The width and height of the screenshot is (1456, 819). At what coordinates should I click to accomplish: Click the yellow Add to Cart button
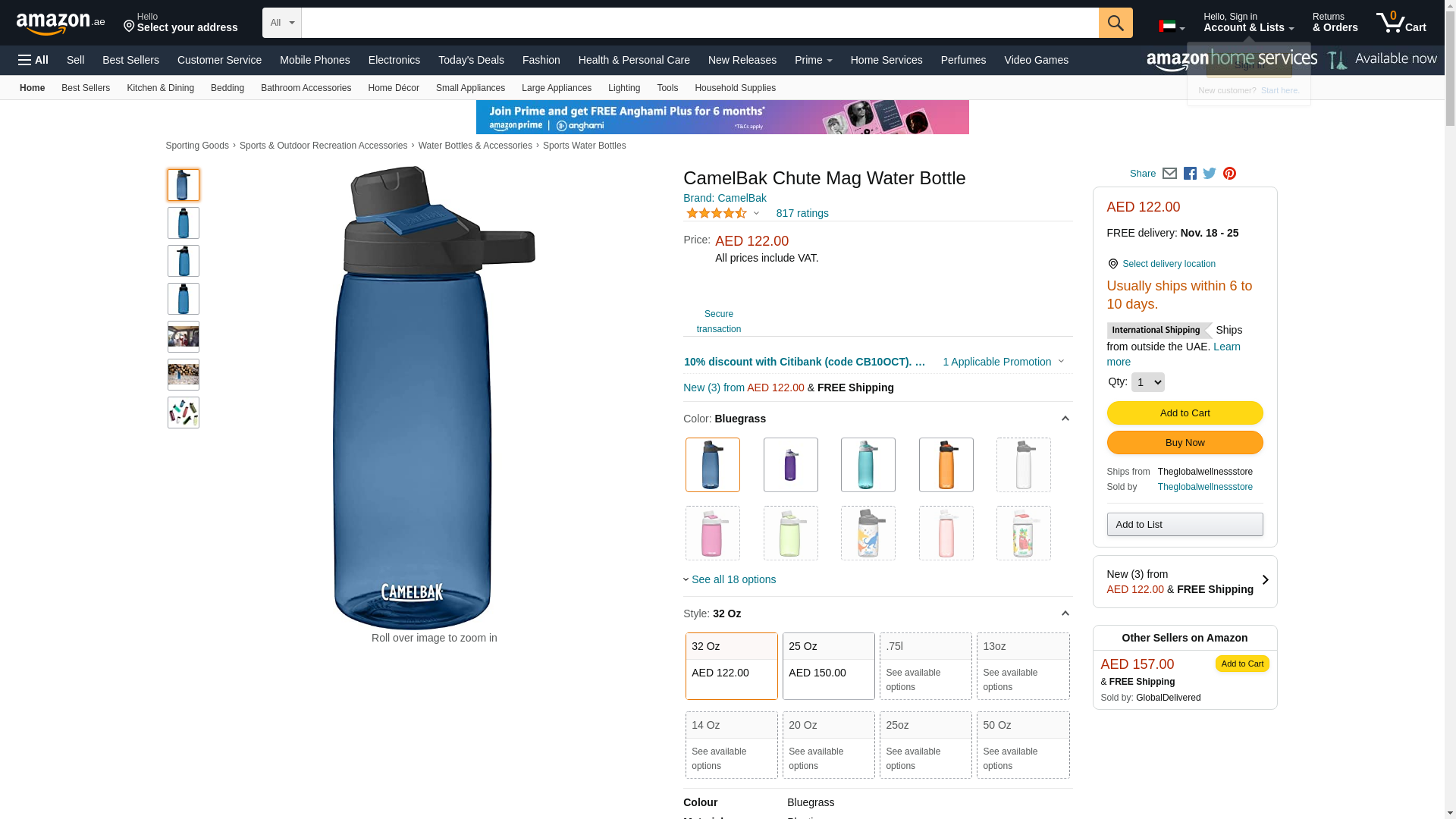click(1185, 413)
